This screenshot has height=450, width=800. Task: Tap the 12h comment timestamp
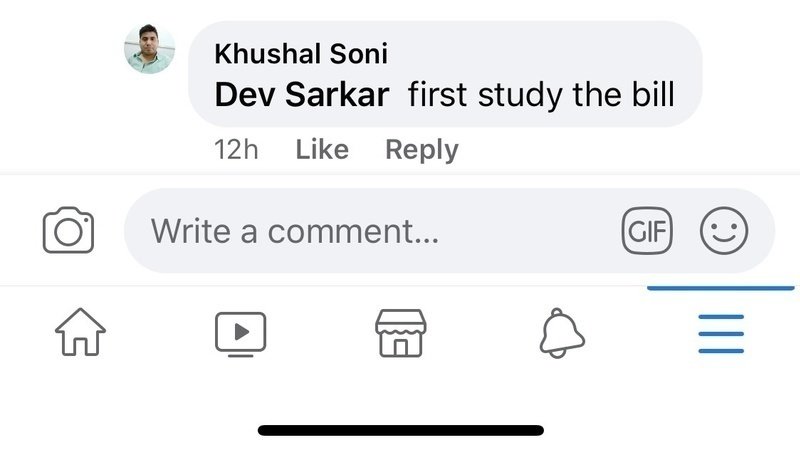tap(237, 150)
